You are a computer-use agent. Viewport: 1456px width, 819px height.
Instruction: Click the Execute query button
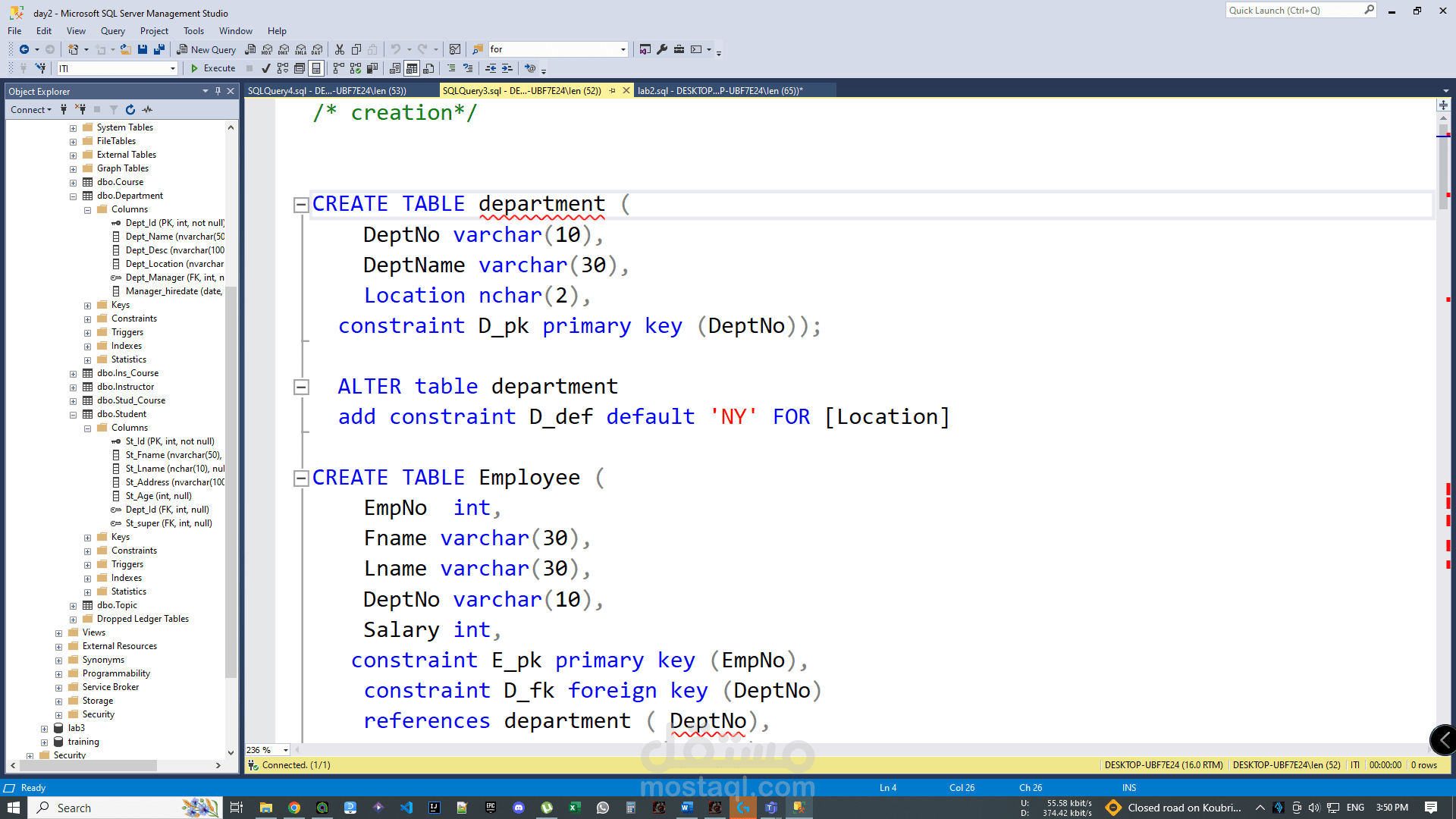213,68
